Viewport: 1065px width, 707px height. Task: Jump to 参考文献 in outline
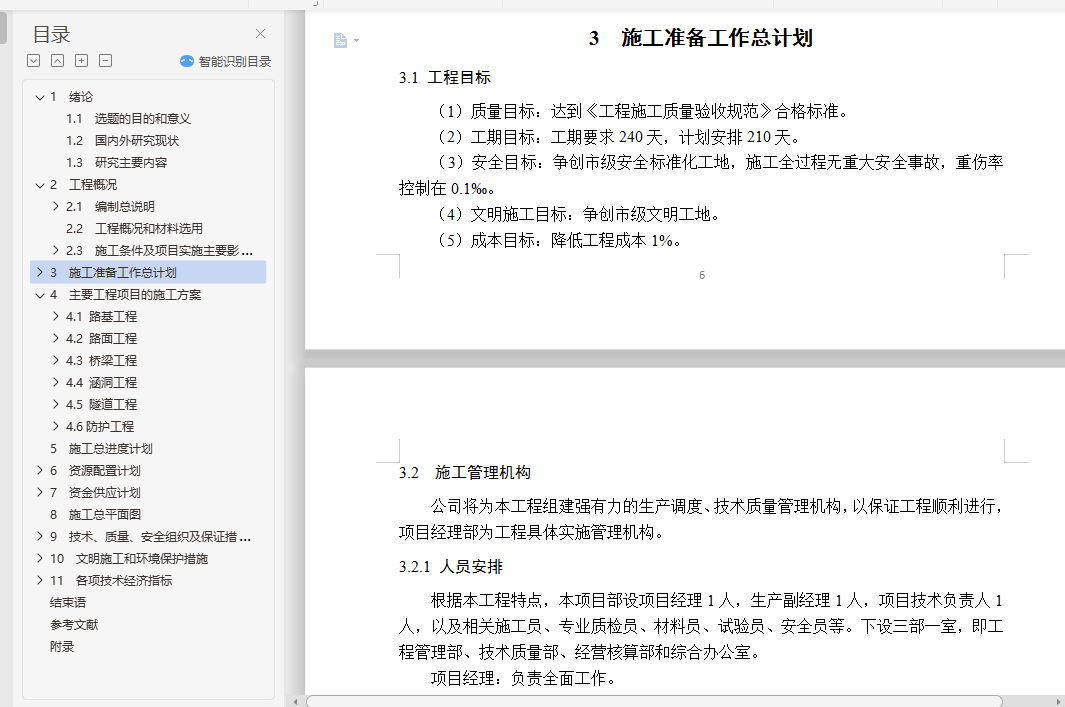[x=74, y=624]
